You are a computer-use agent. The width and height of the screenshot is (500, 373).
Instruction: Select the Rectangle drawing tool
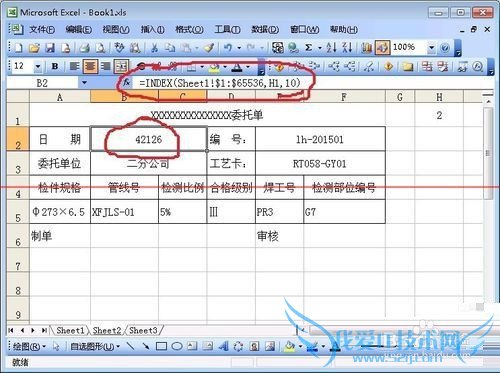coord(161,346)
